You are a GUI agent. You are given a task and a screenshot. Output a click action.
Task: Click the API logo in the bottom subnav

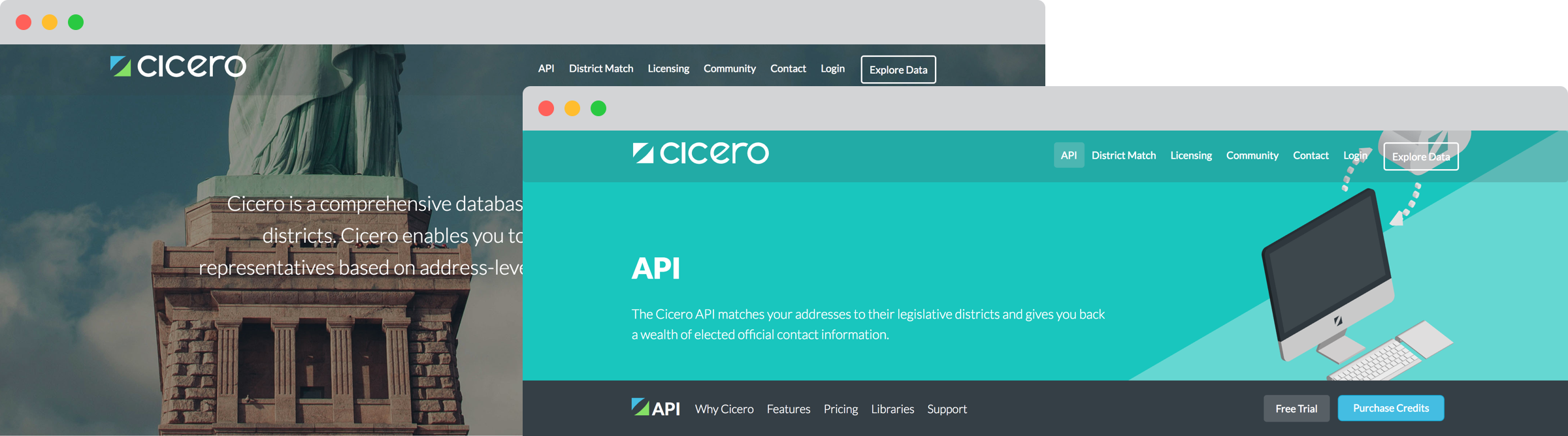pyautogui.click(x=655, y=408)
